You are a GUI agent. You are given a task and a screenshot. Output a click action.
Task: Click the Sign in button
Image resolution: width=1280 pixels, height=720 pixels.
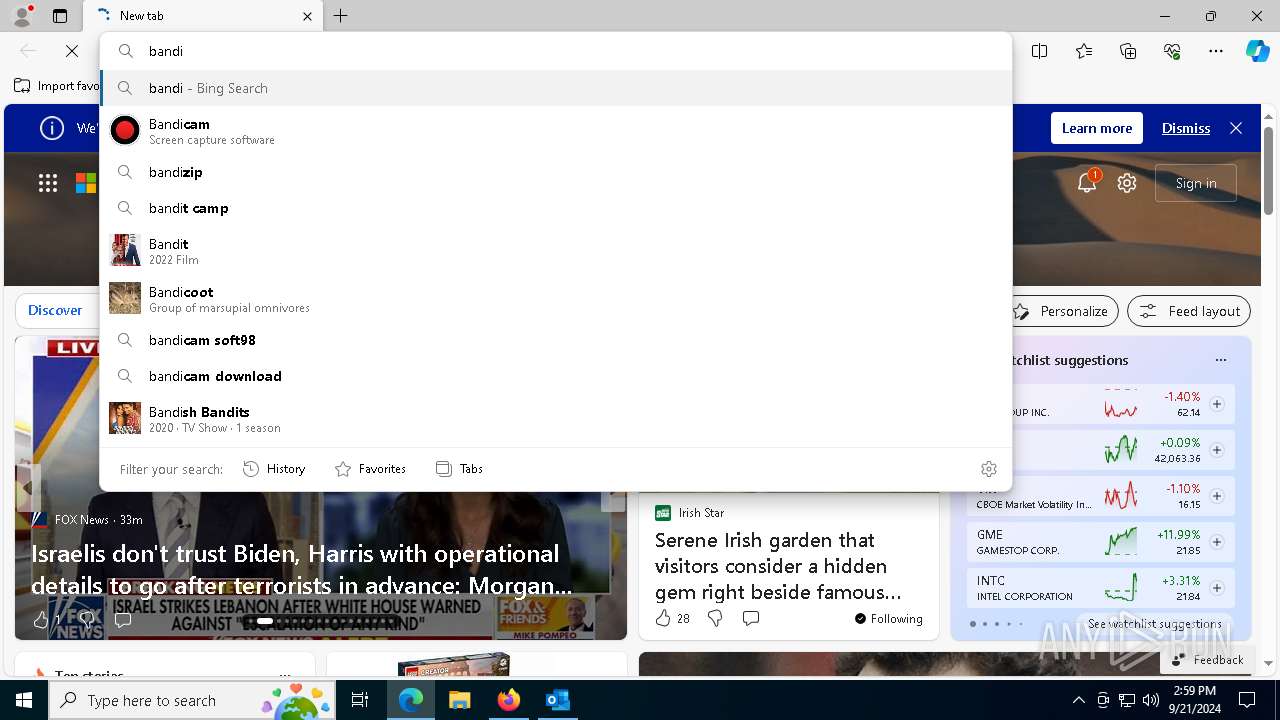pyautogui.click(x=1196, y=183)
